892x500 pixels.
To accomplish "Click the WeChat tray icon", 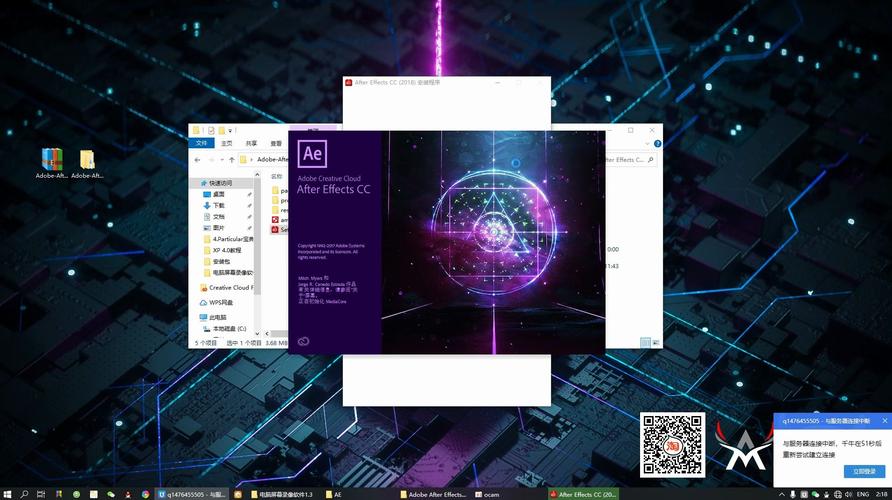I will (x=815, y=494).
